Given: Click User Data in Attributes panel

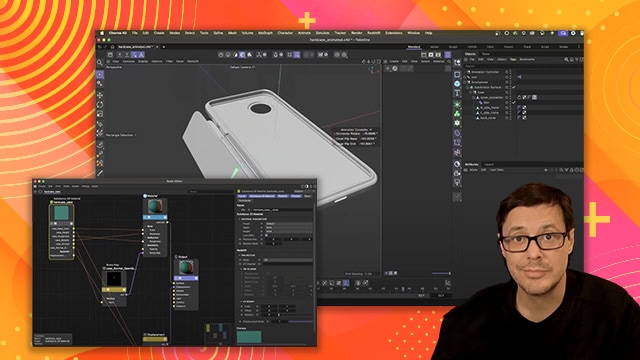Looking at the screenshot, I should tap(497, 170).
